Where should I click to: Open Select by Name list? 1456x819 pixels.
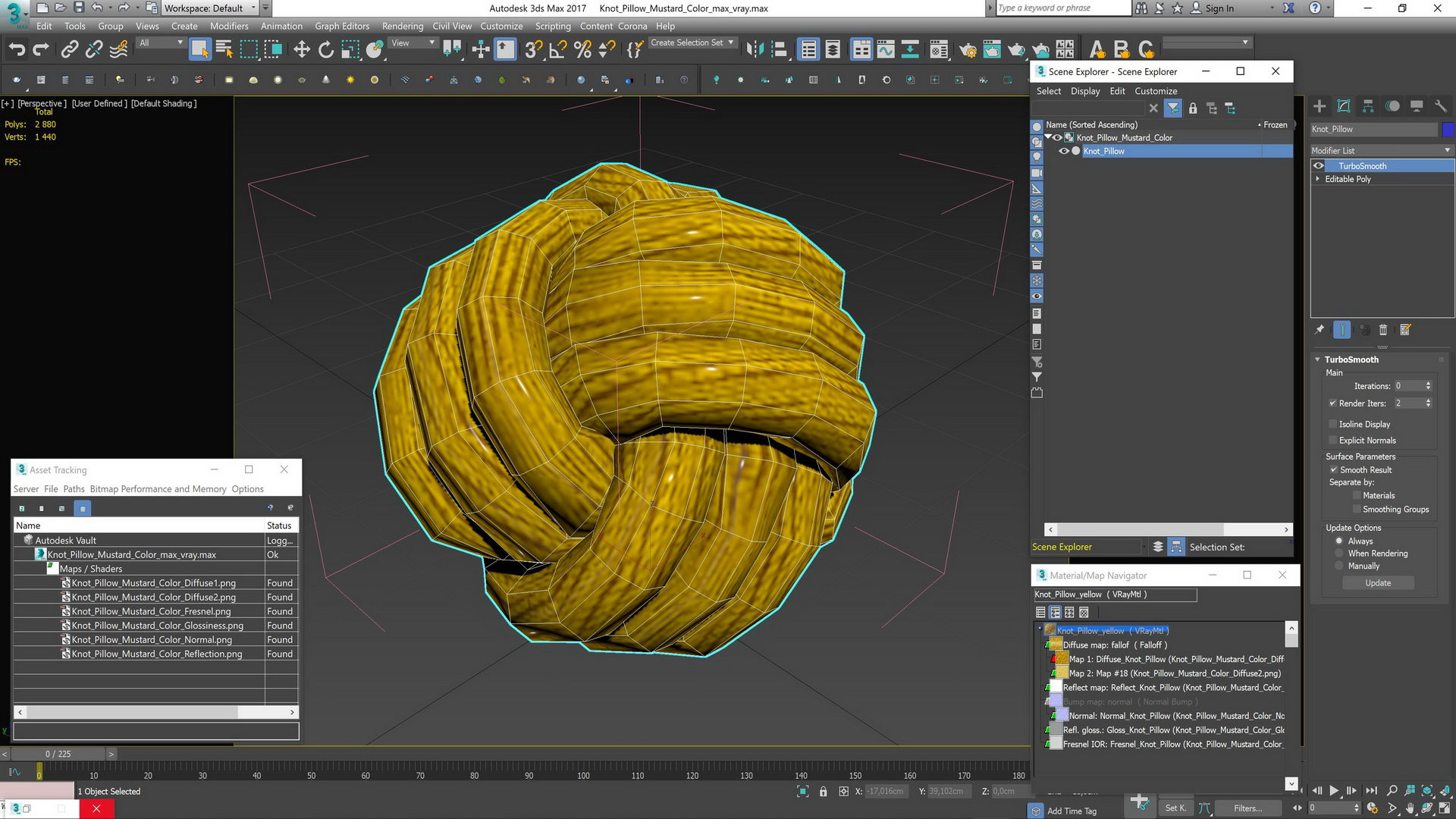[224, 50]
